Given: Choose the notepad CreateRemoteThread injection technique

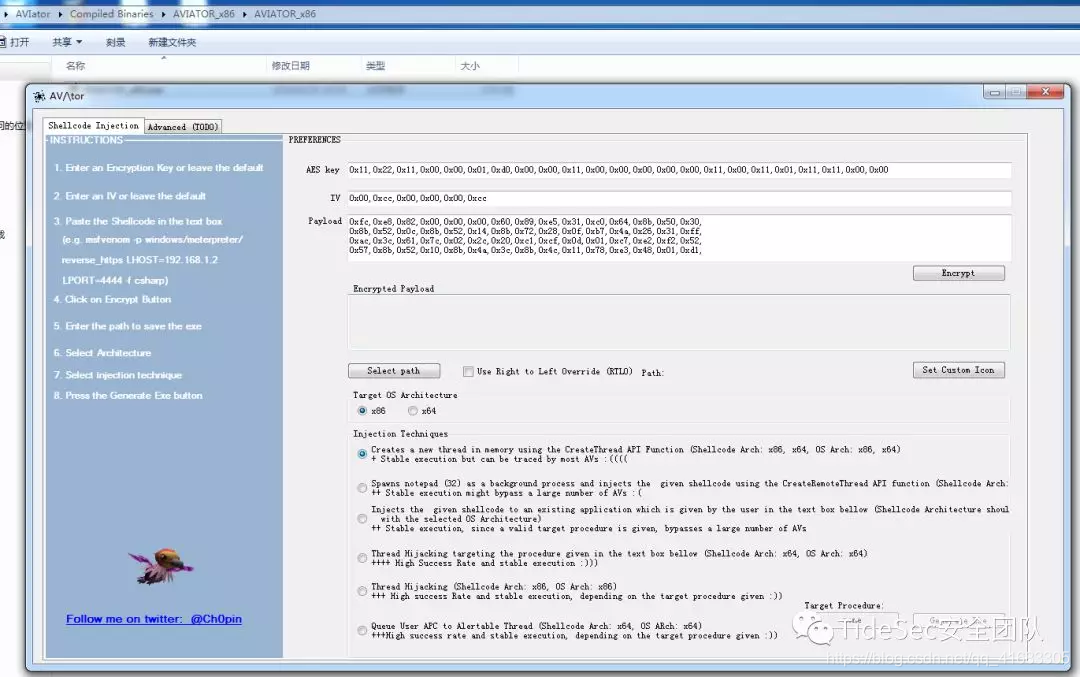Looking at the screenshot, I should click(362, 488).
